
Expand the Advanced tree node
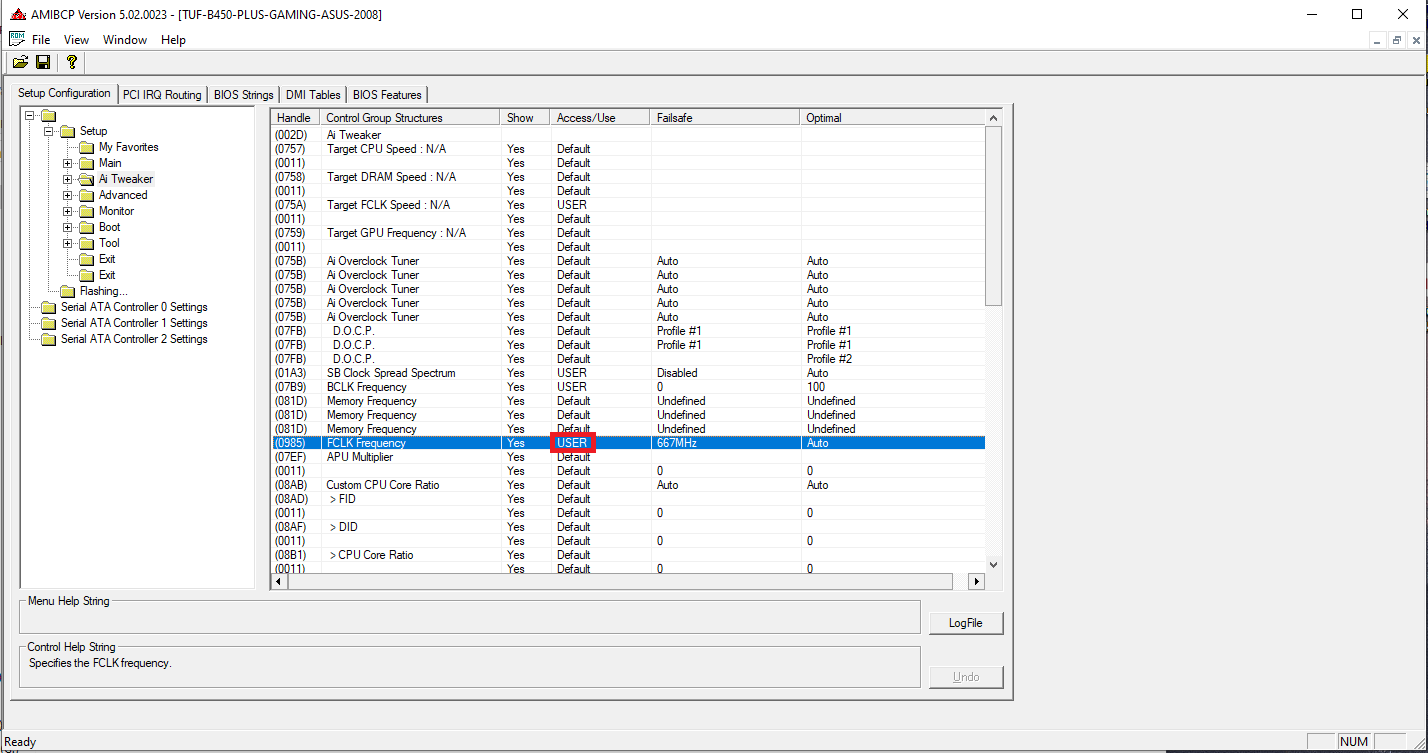(67, 195)
